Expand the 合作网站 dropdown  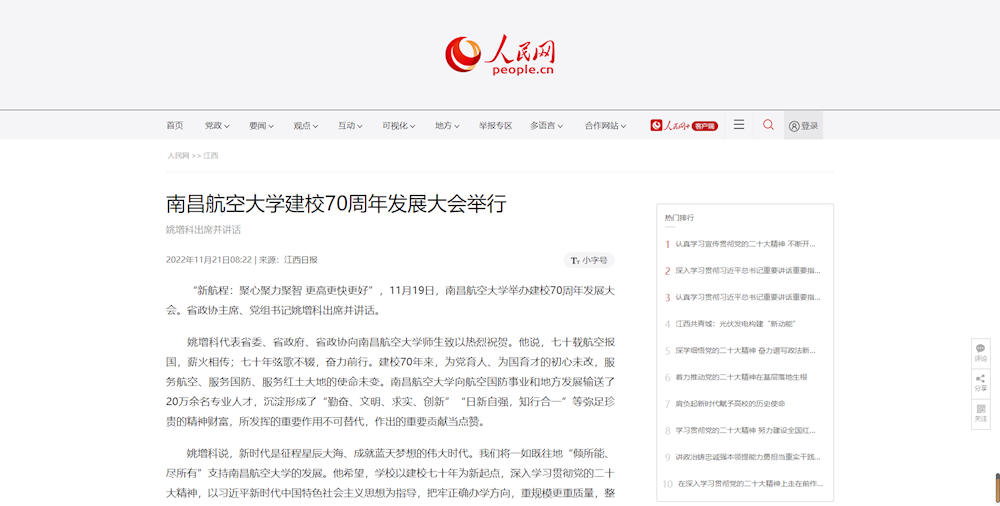point(605,126)
